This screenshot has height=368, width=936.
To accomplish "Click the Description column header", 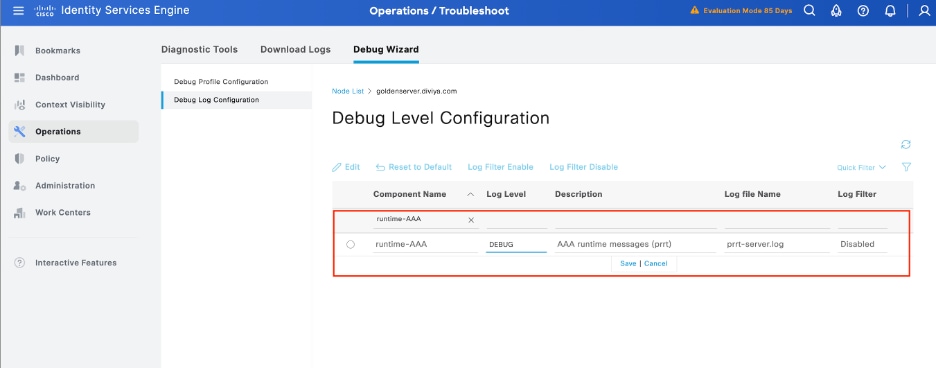I will 578,194.
